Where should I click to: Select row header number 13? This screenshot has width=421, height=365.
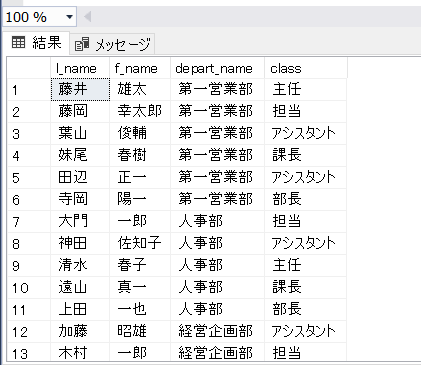point(29,352)
